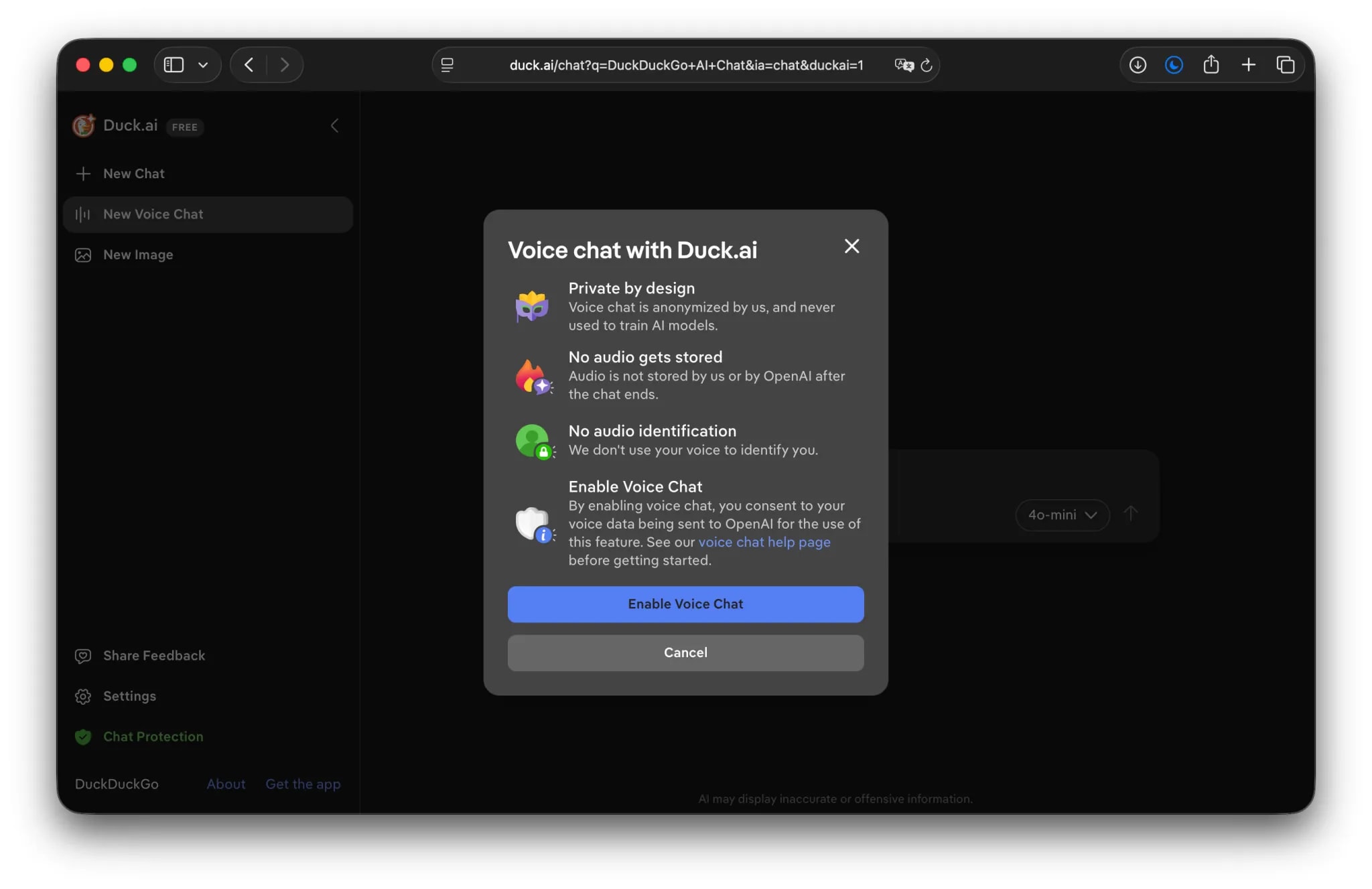Image resolution: width=1372 pixels, height=889 pixels.
Task: Open the voice chat help page
Action: 764,542
